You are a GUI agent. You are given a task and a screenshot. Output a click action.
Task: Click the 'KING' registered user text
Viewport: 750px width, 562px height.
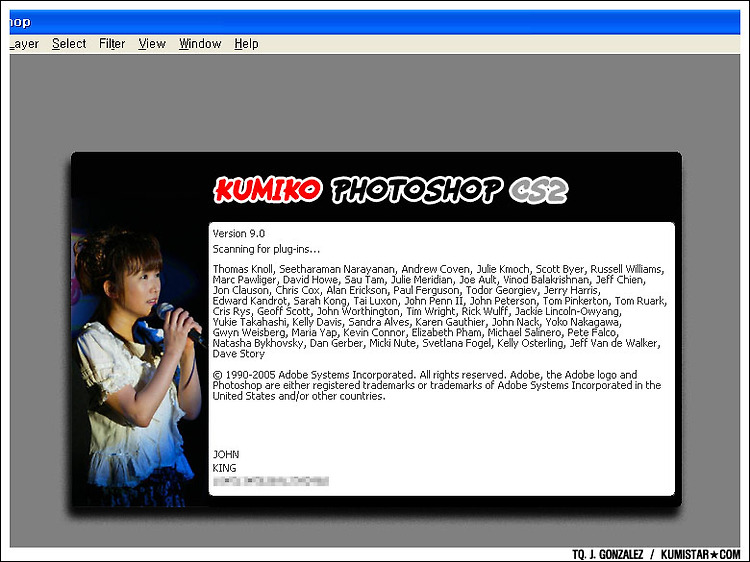(224, 468)
